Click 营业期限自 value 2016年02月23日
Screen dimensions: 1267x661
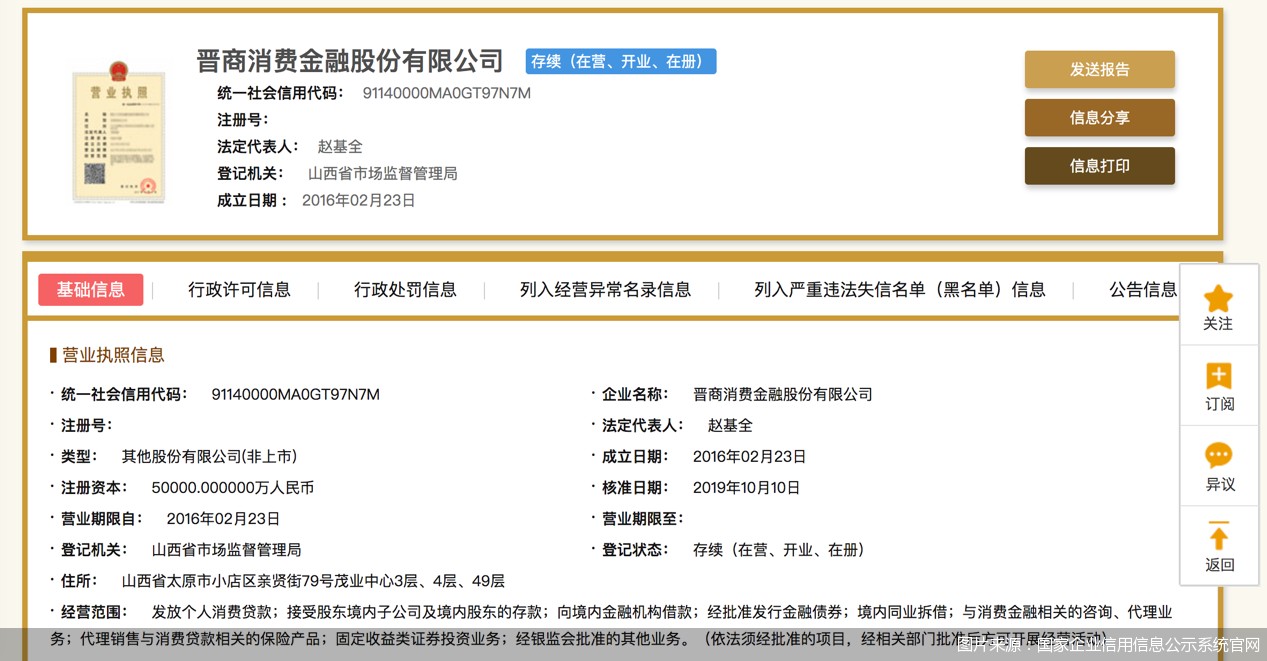[x=223, y=519]
